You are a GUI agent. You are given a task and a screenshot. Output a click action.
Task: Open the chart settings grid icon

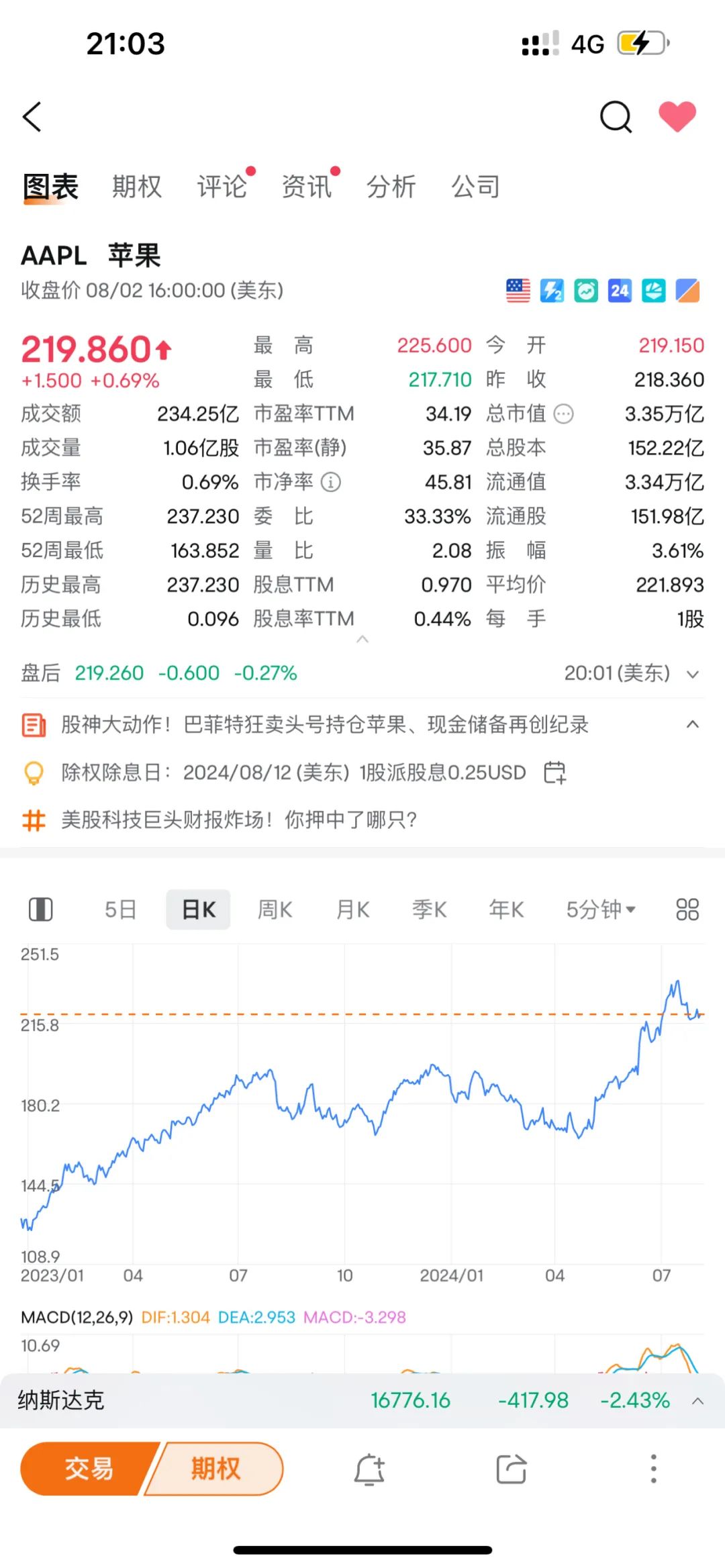(x=687, y=910)
